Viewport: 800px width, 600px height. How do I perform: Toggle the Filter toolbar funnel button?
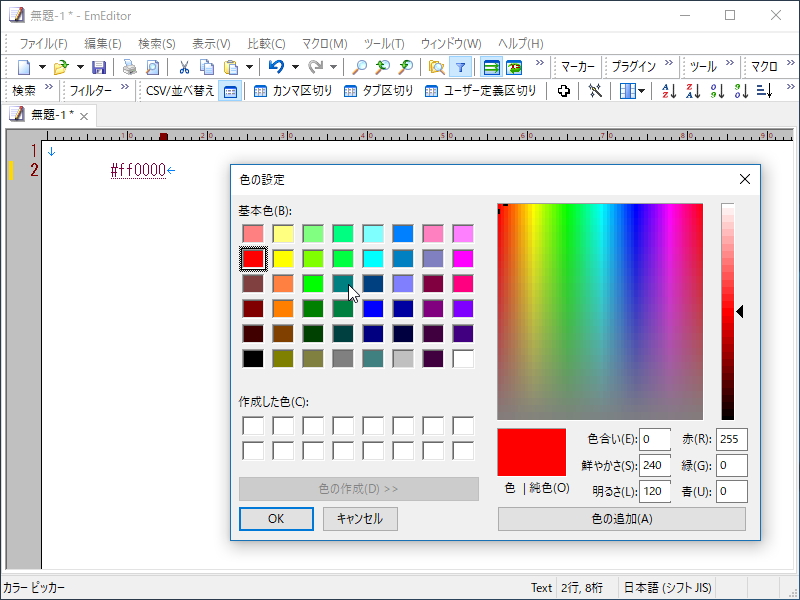[x=460, y=67]
